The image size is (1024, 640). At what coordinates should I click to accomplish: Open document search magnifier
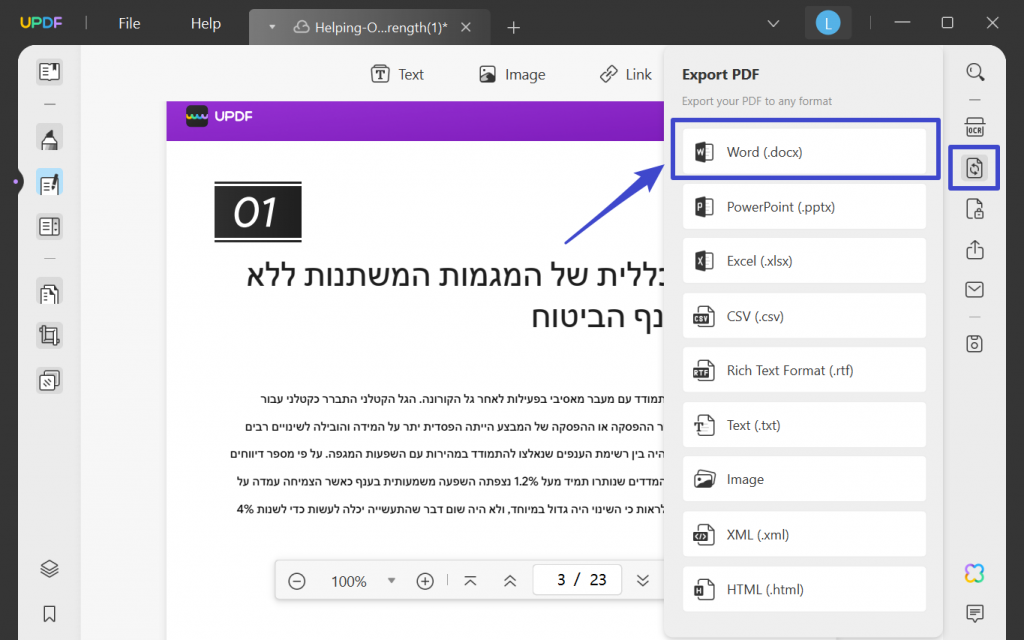[x=975, y=72]
